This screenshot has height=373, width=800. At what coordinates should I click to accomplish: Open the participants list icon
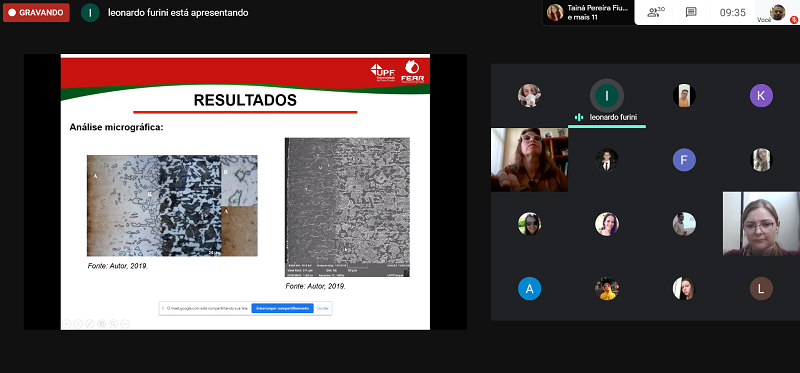pyautogui.click(x=656, y=12)
